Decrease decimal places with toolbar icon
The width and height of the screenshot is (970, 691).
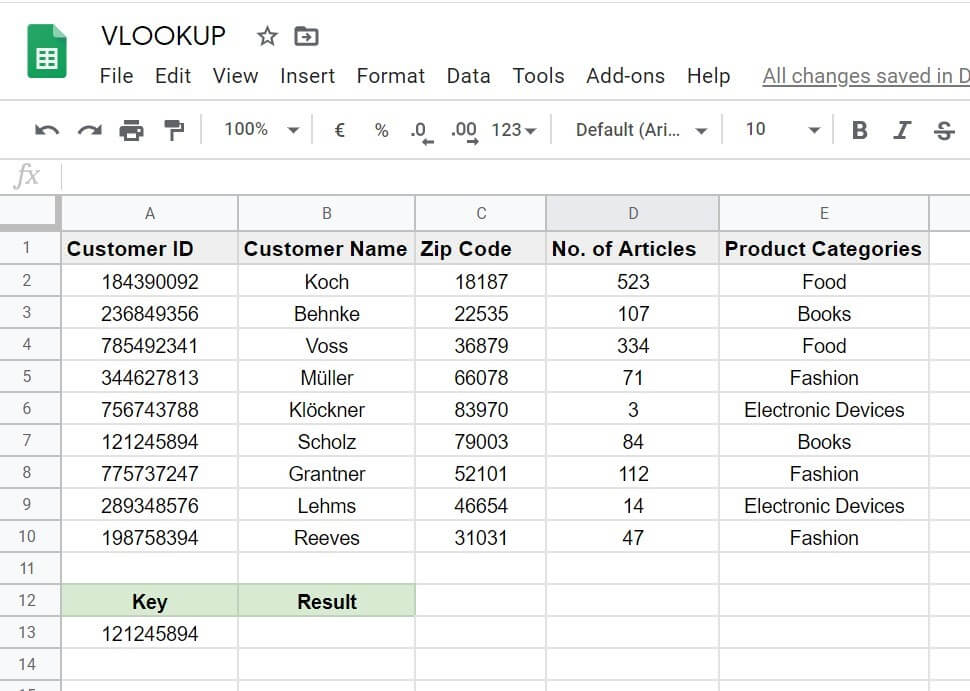click(x=420, y=129)
